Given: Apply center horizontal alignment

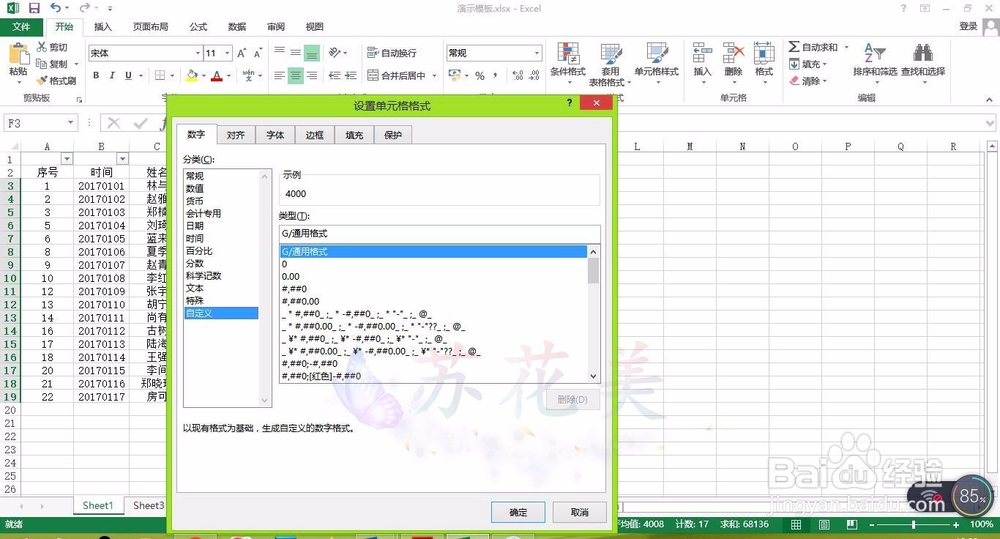Looking at the screenshot, I should pos(295,75).
